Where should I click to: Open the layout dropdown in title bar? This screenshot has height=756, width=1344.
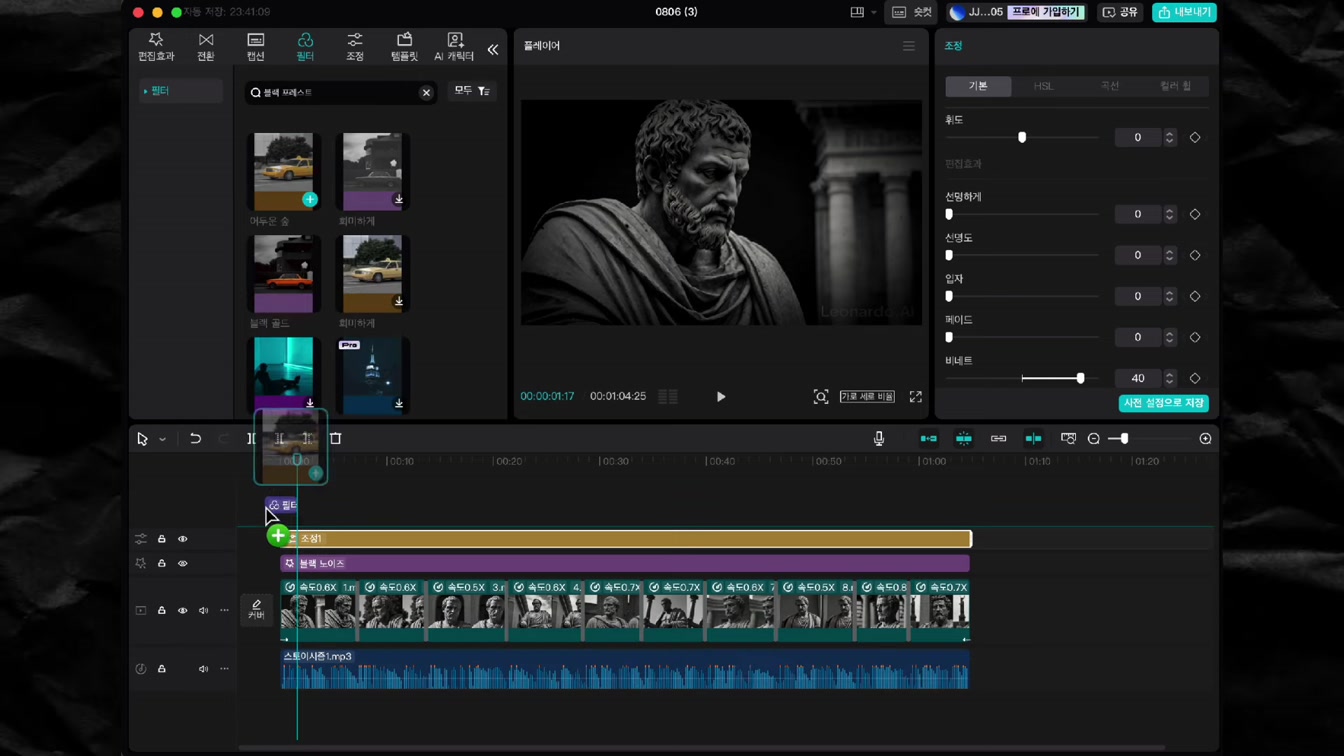click(x=862, y=12)
